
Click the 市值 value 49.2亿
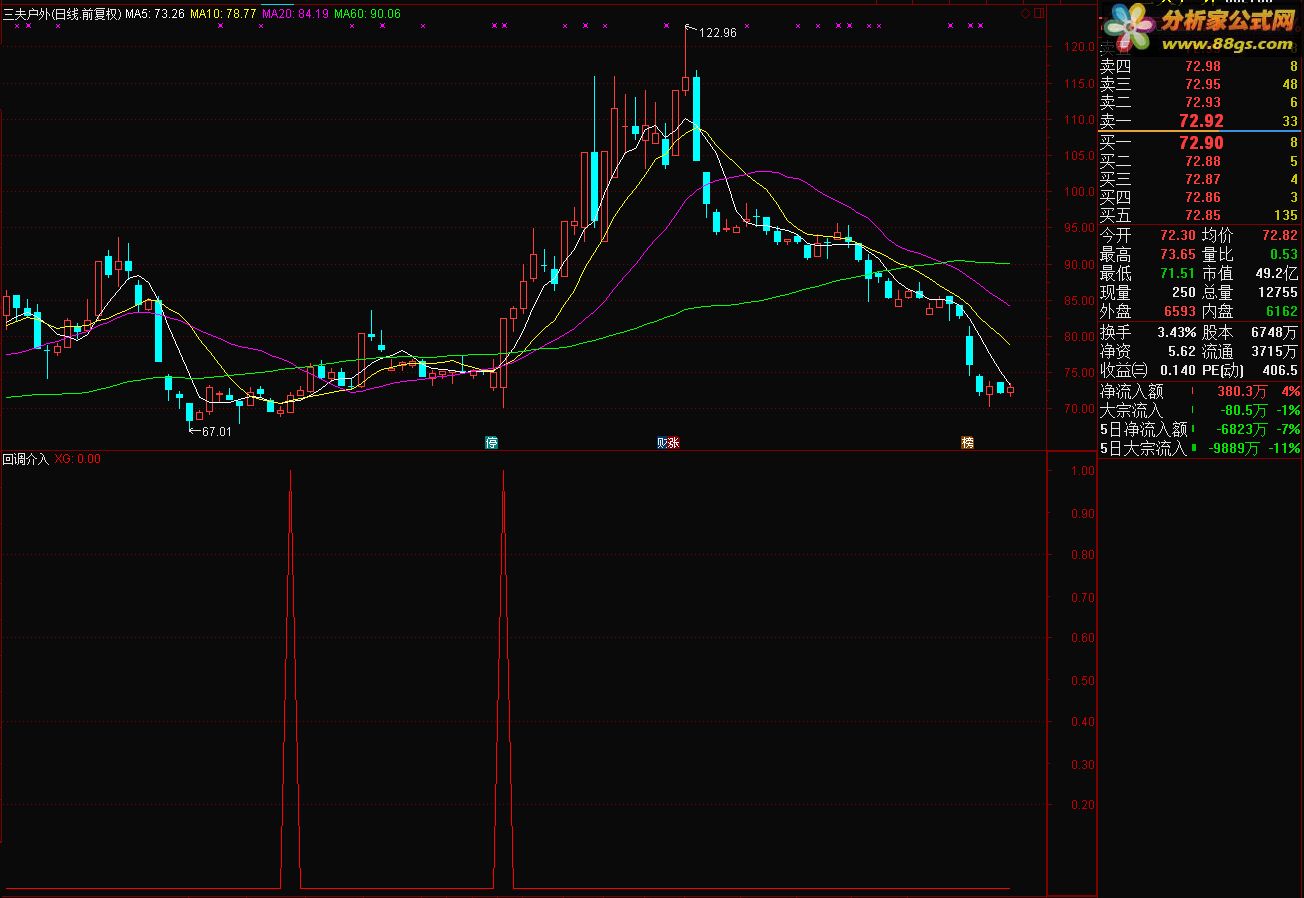tap(1277, 273)
